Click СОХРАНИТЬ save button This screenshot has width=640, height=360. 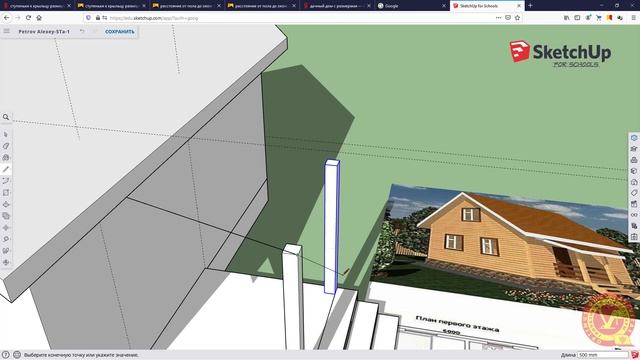click(120, 32)
